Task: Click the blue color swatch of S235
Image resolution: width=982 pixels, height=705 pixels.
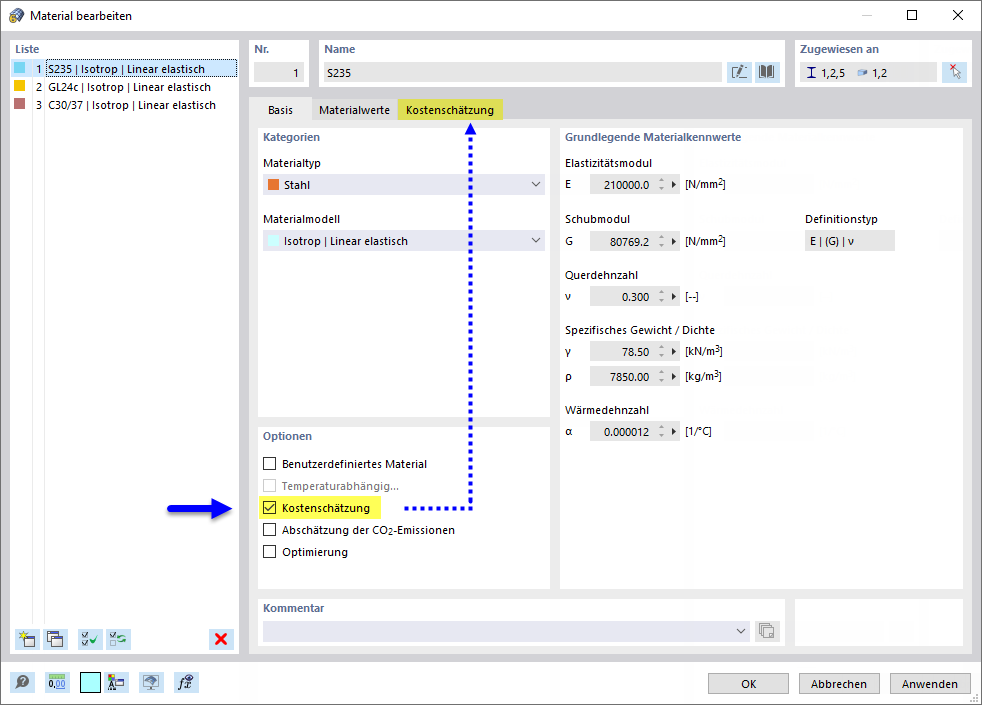Action: [20, 68]
